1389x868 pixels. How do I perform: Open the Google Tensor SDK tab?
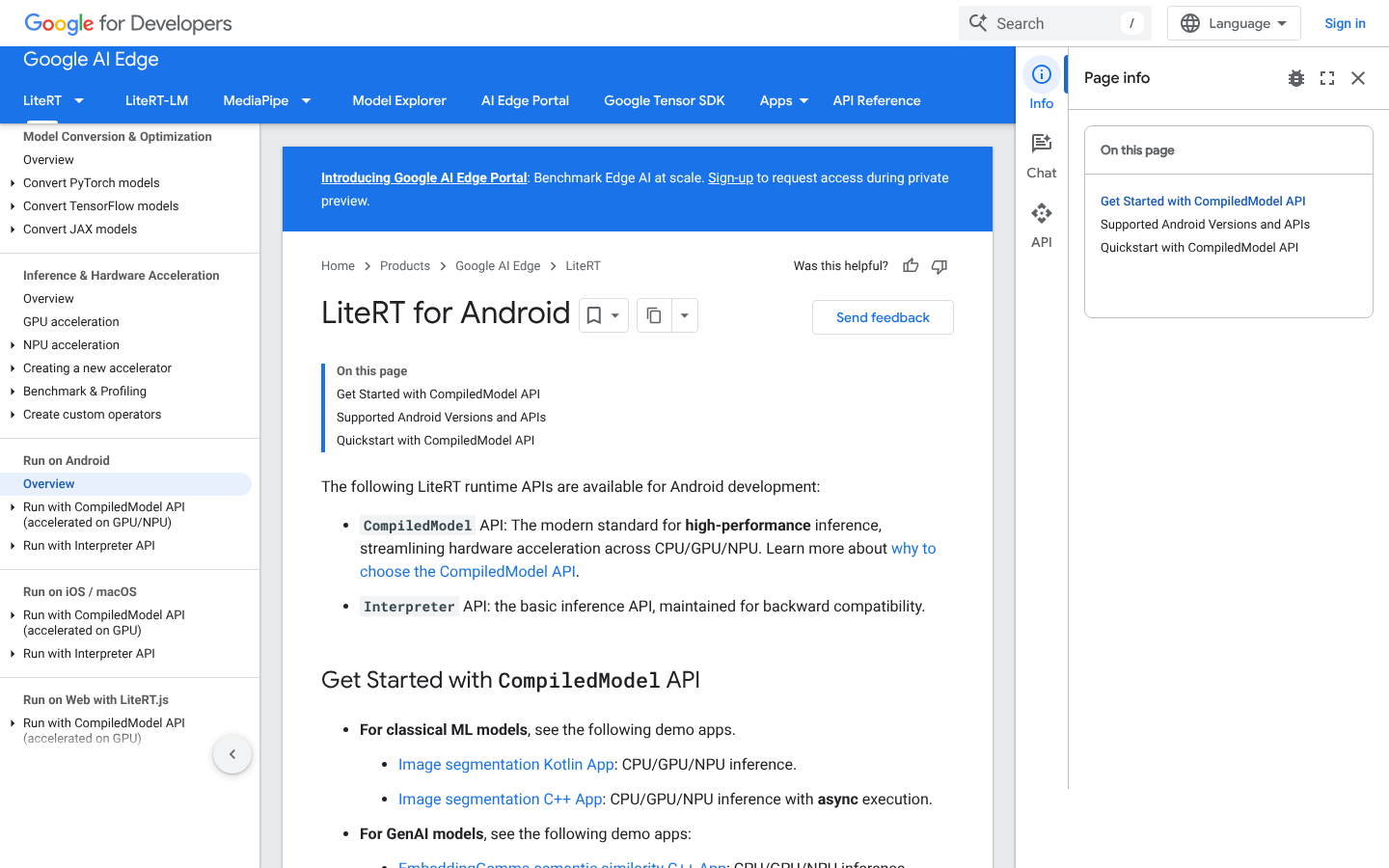click(x=665, y=100)
